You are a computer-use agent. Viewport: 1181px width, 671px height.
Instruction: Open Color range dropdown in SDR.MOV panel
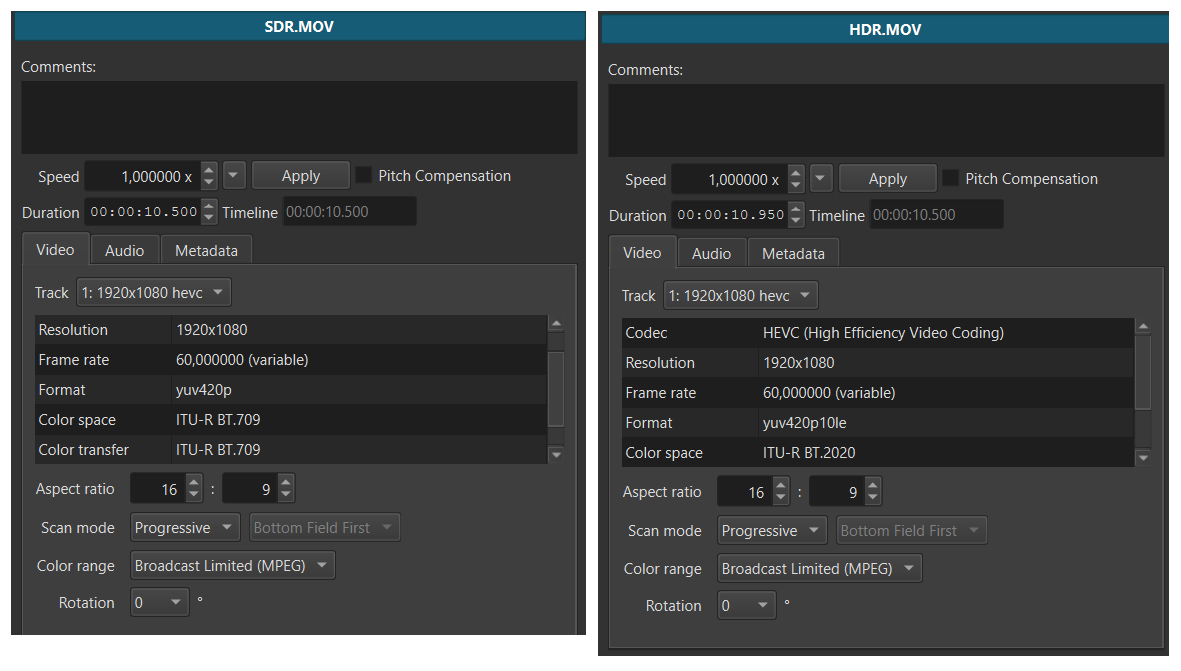(x=232, y=565)
